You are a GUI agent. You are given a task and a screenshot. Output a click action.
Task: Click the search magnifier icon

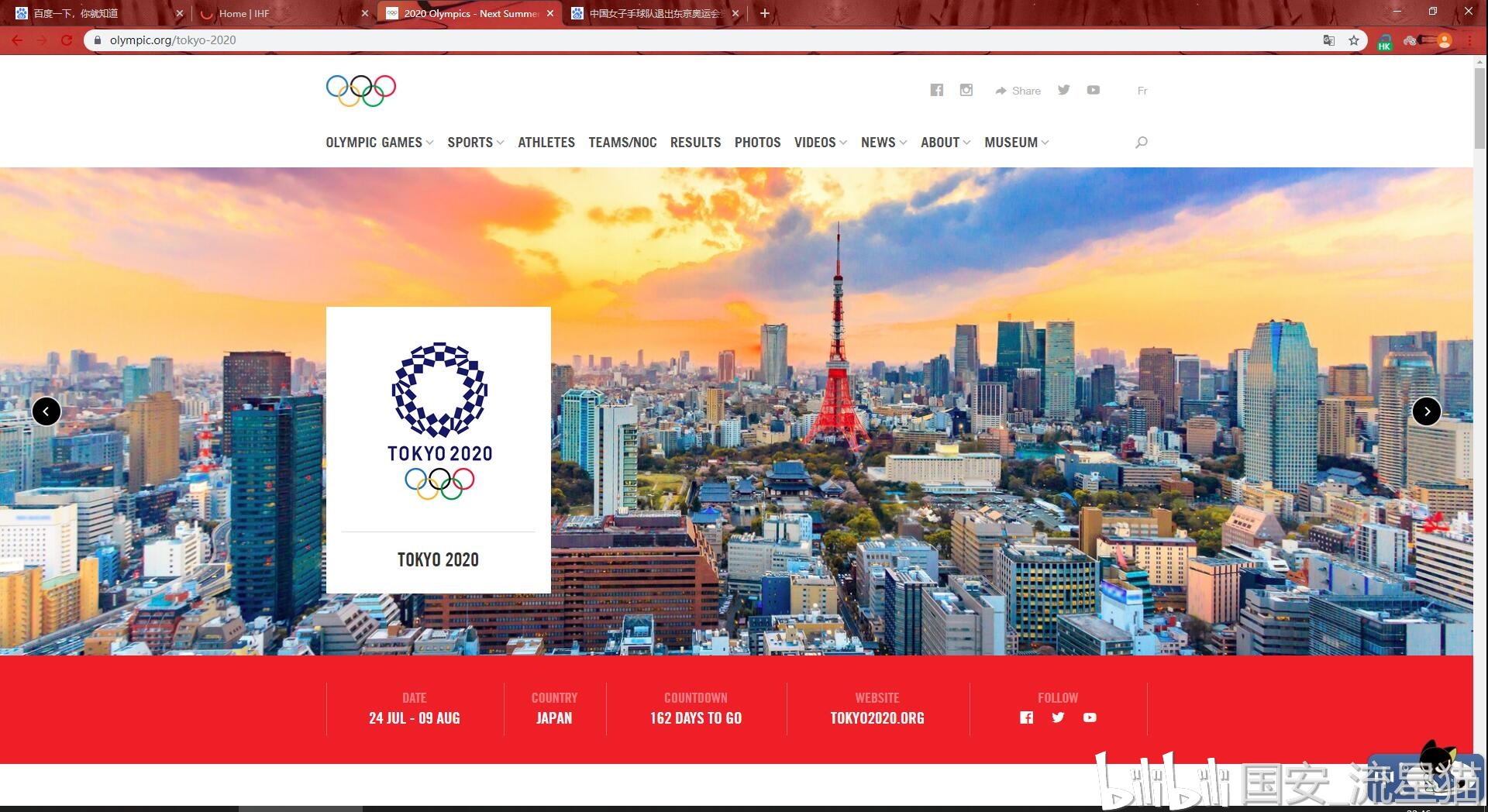pos(1141,143)
